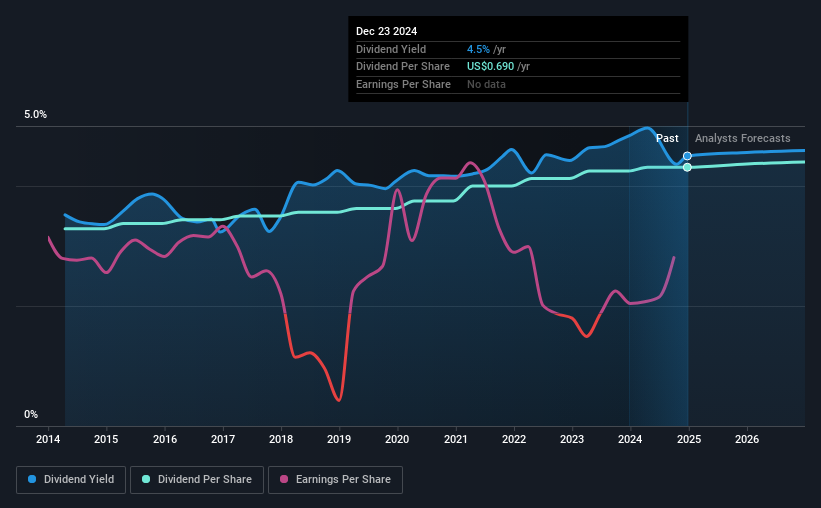Click the teal Dividend Per Share legend dot
The height and width of the screenshot is (508, 821).
click(x=146, y=479)
